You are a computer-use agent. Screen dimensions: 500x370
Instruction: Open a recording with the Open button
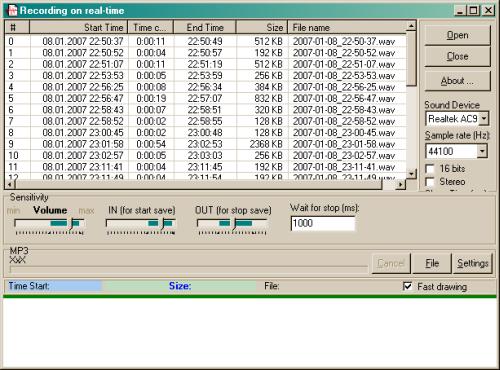(x=457, y=35)
